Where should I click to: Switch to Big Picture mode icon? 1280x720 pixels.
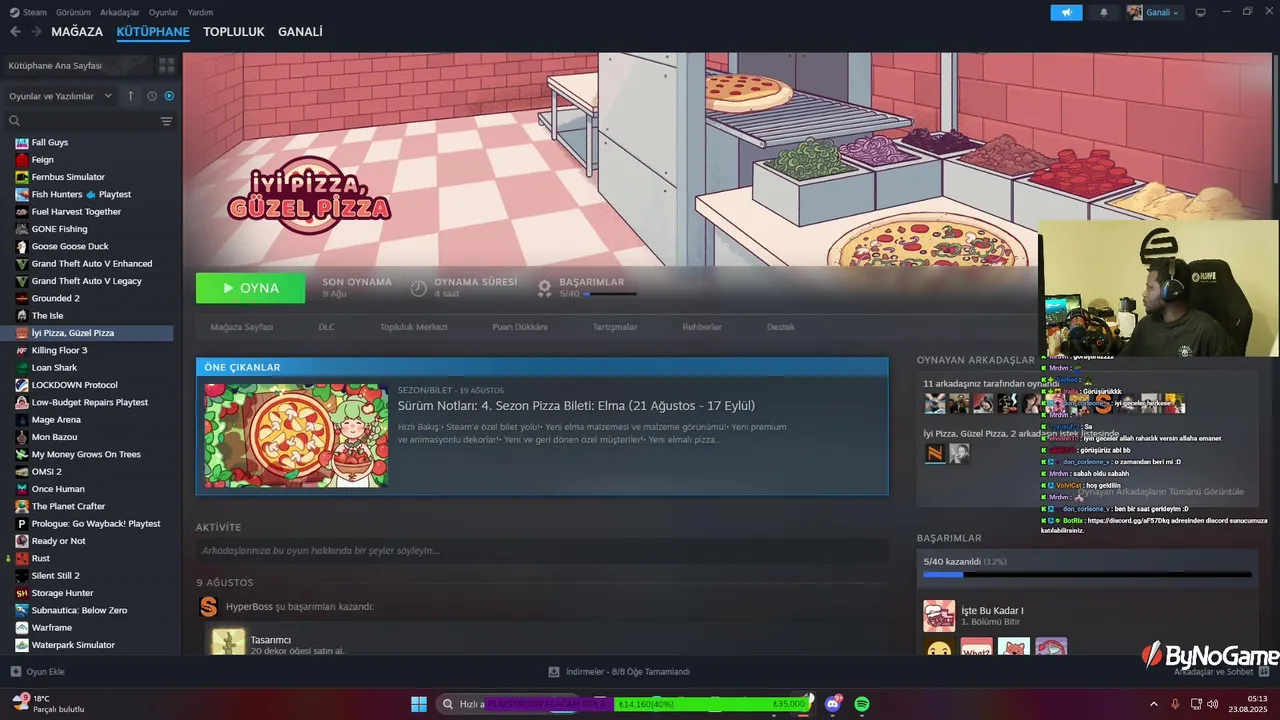click(x=1200, y=12)
